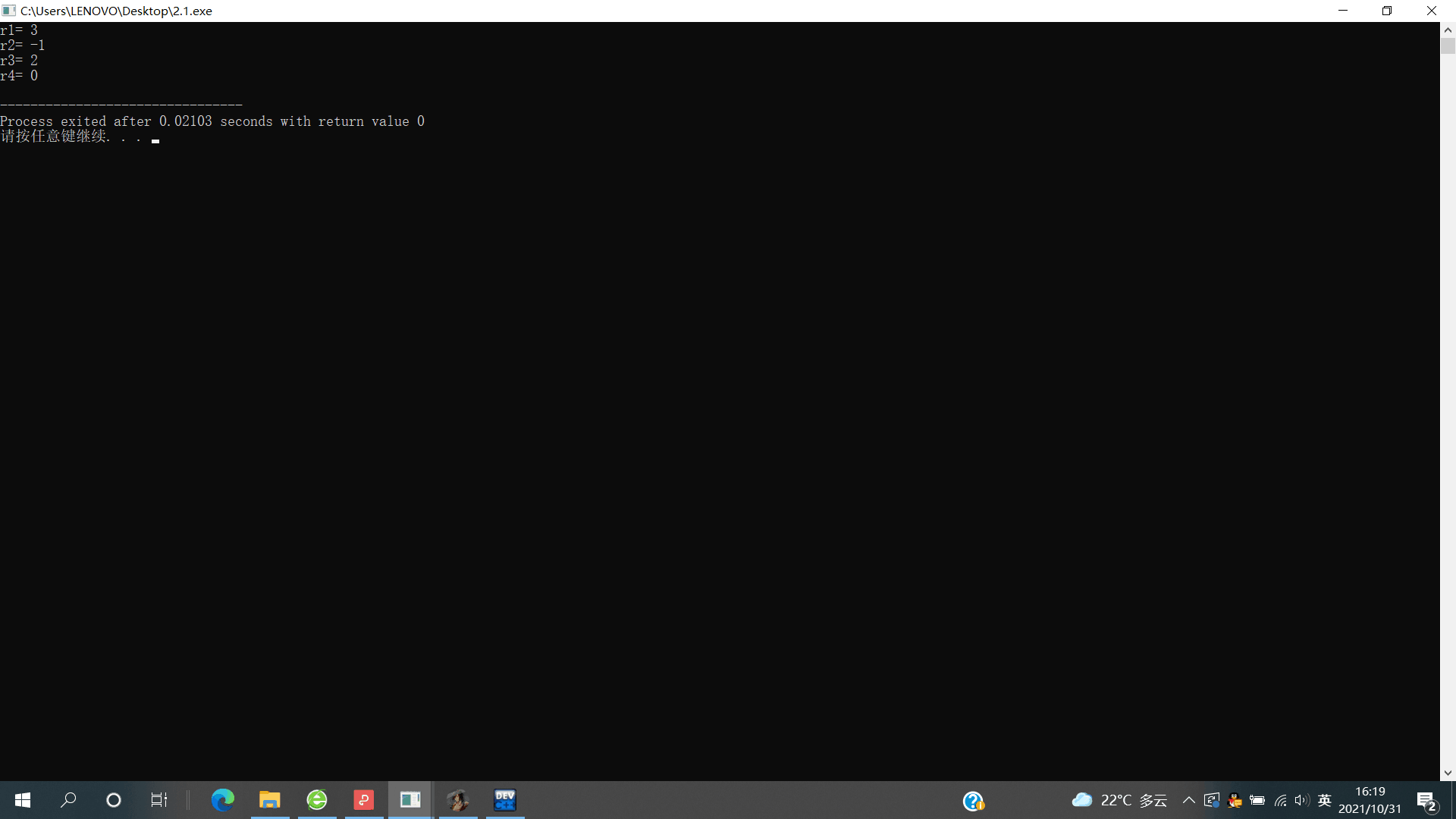The image size is (1456, 819).
Task: Open the green 360 browser taskbar icon
Action: point(317,800)
